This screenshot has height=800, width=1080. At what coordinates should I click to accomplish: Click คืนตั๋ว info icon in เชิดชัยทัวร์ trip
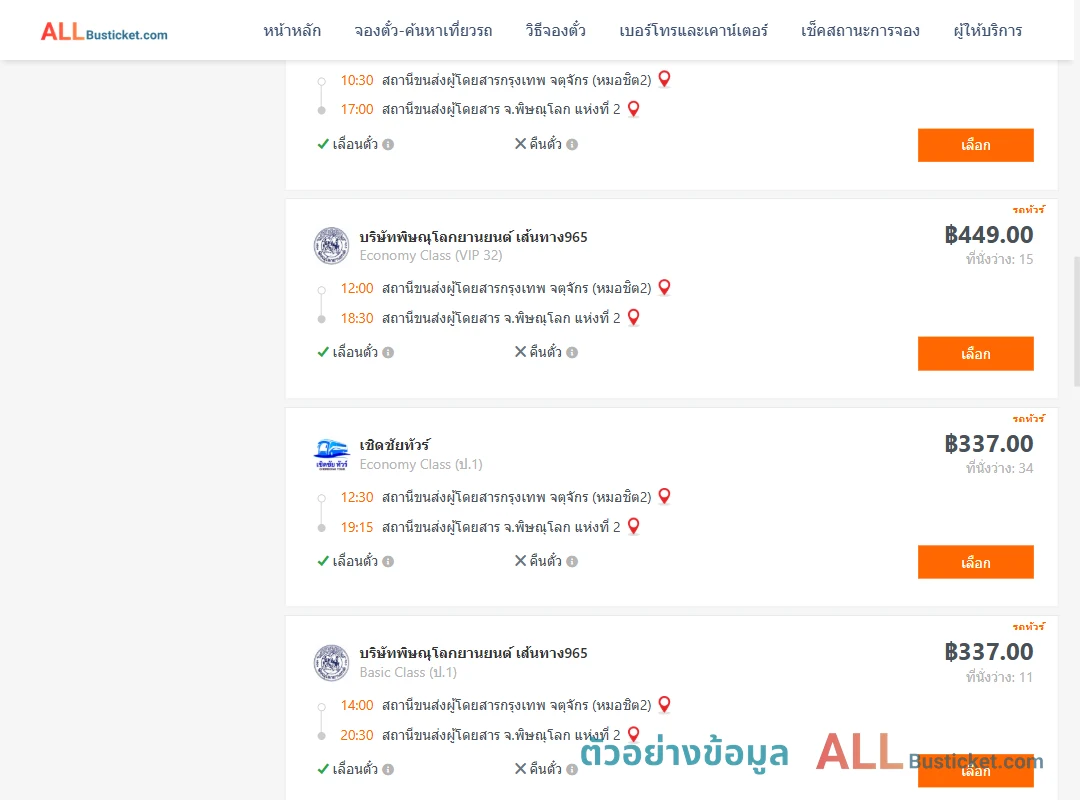(x=572, y=562)
